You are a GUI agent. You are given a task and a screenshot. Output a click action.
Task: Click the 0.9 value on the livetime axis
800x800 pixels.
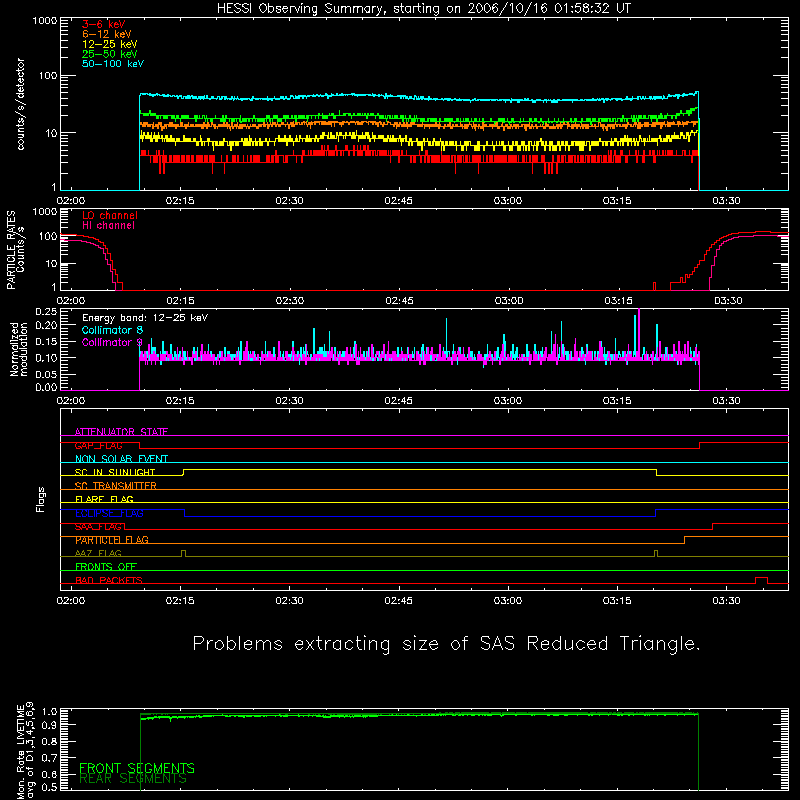[49, 724]
